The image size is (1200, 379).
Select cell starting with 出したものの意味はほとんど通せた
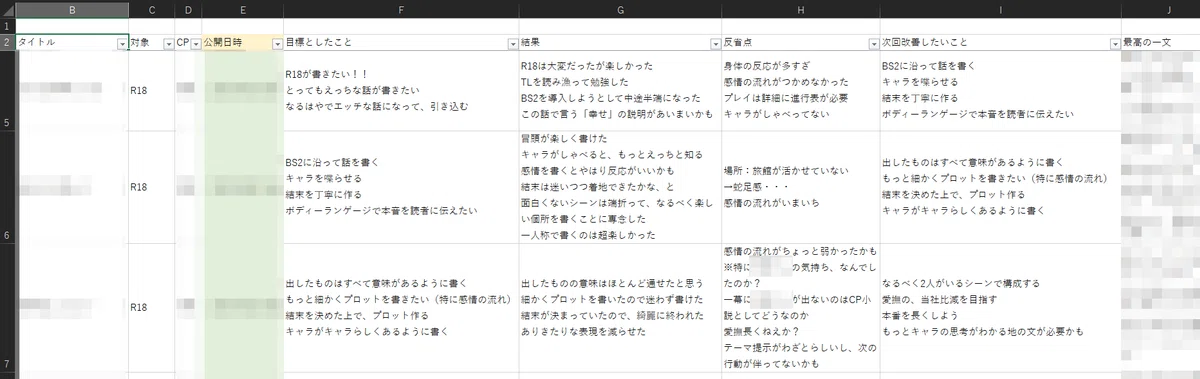(x=620, y=308)
